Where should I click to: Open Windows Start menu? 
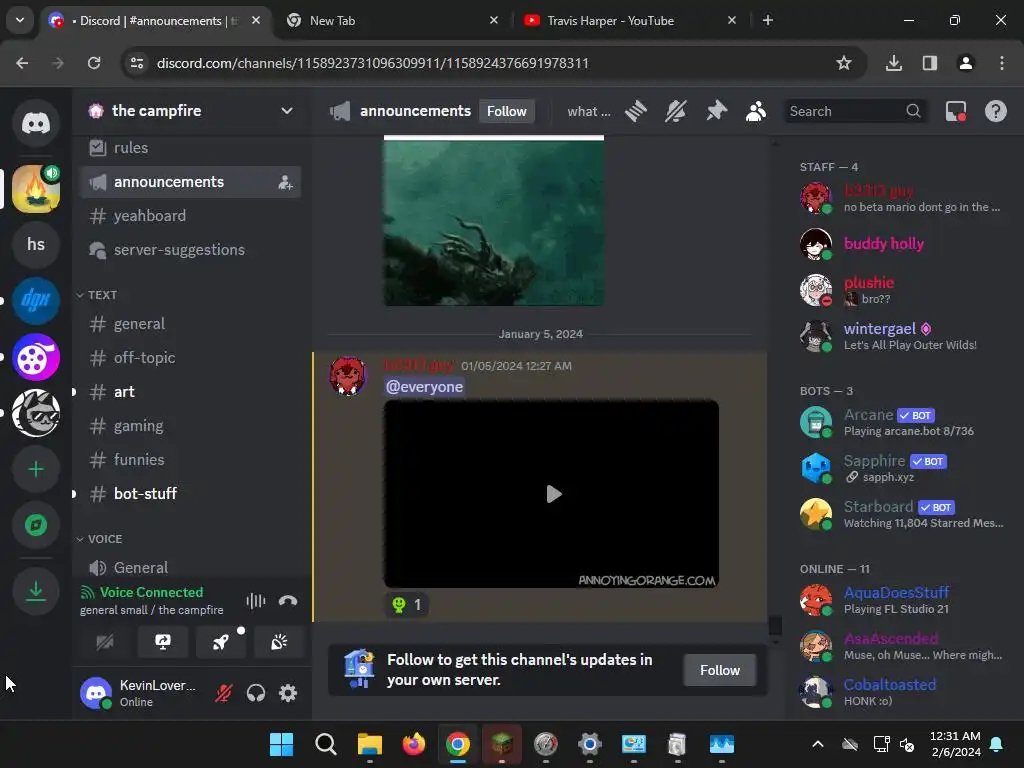[281, 744]
